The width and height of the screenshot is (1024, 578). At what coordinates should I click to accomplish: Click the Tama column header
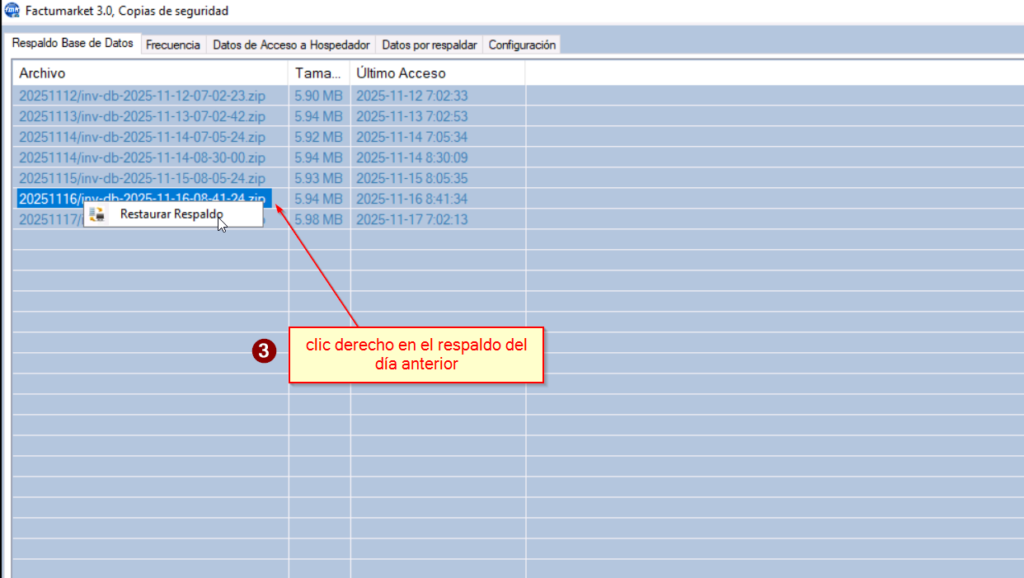(x=315, y=72)
